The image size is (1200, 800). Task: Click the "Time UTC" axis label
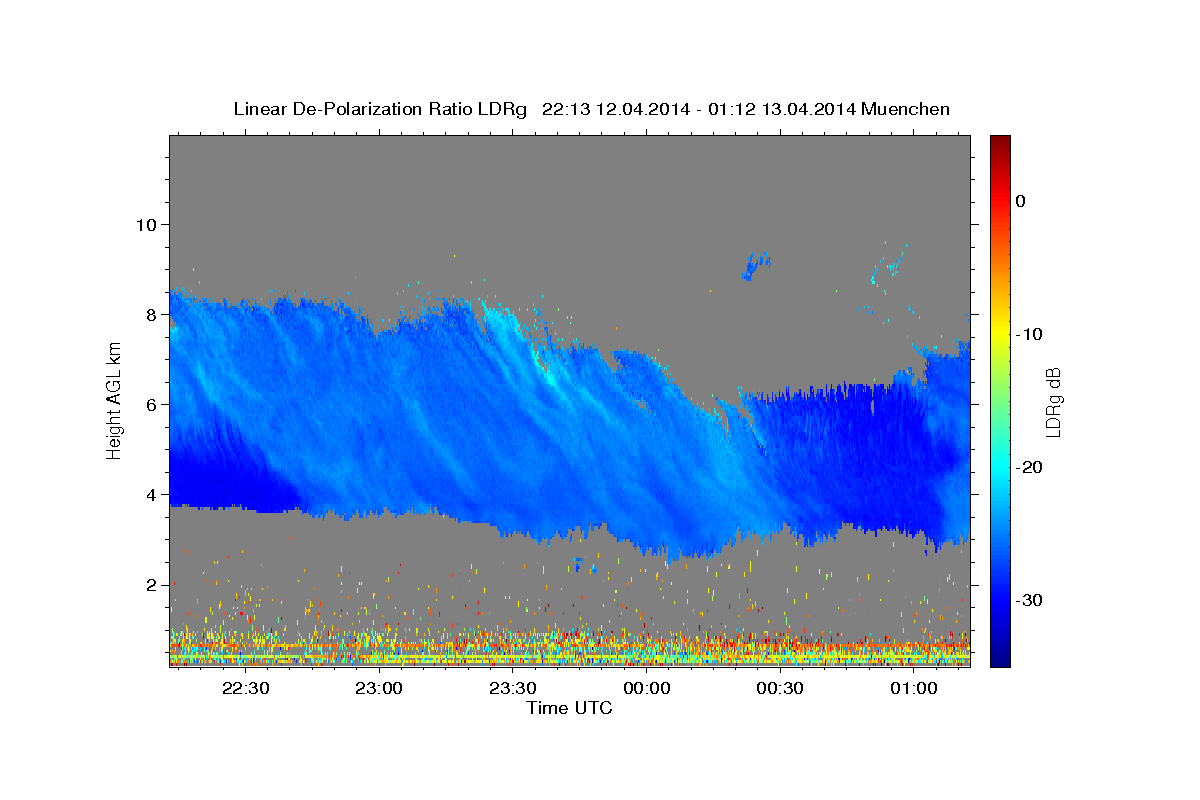[569, 708]
